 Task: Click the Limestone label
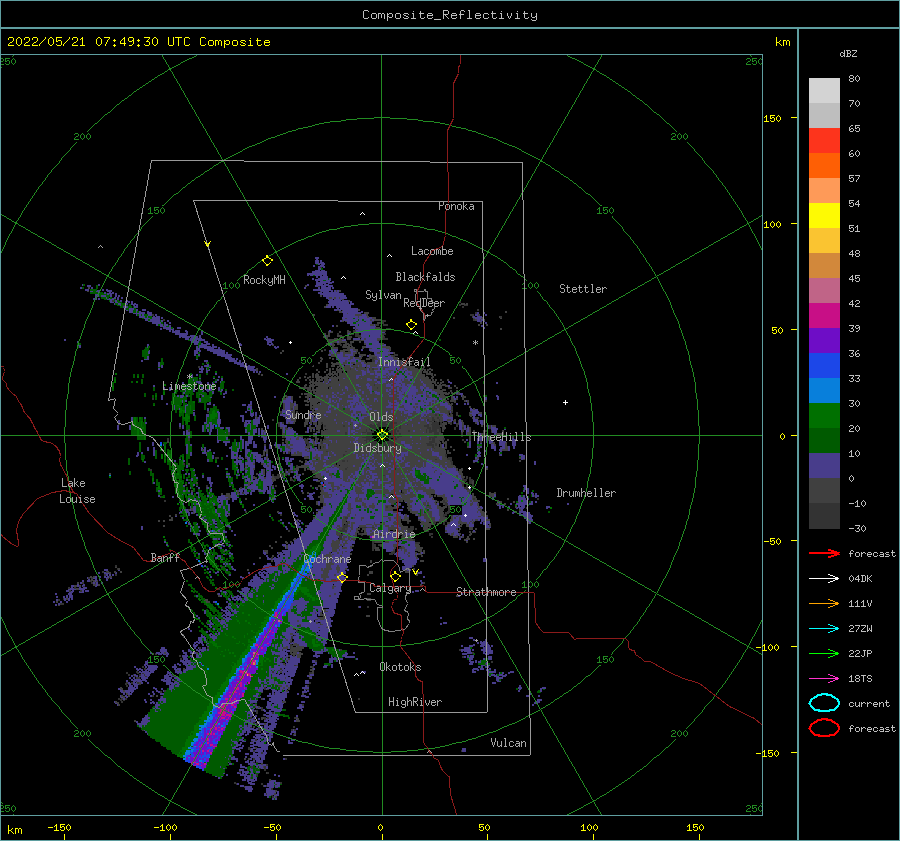pyautogui.click(x=189, y=386)
